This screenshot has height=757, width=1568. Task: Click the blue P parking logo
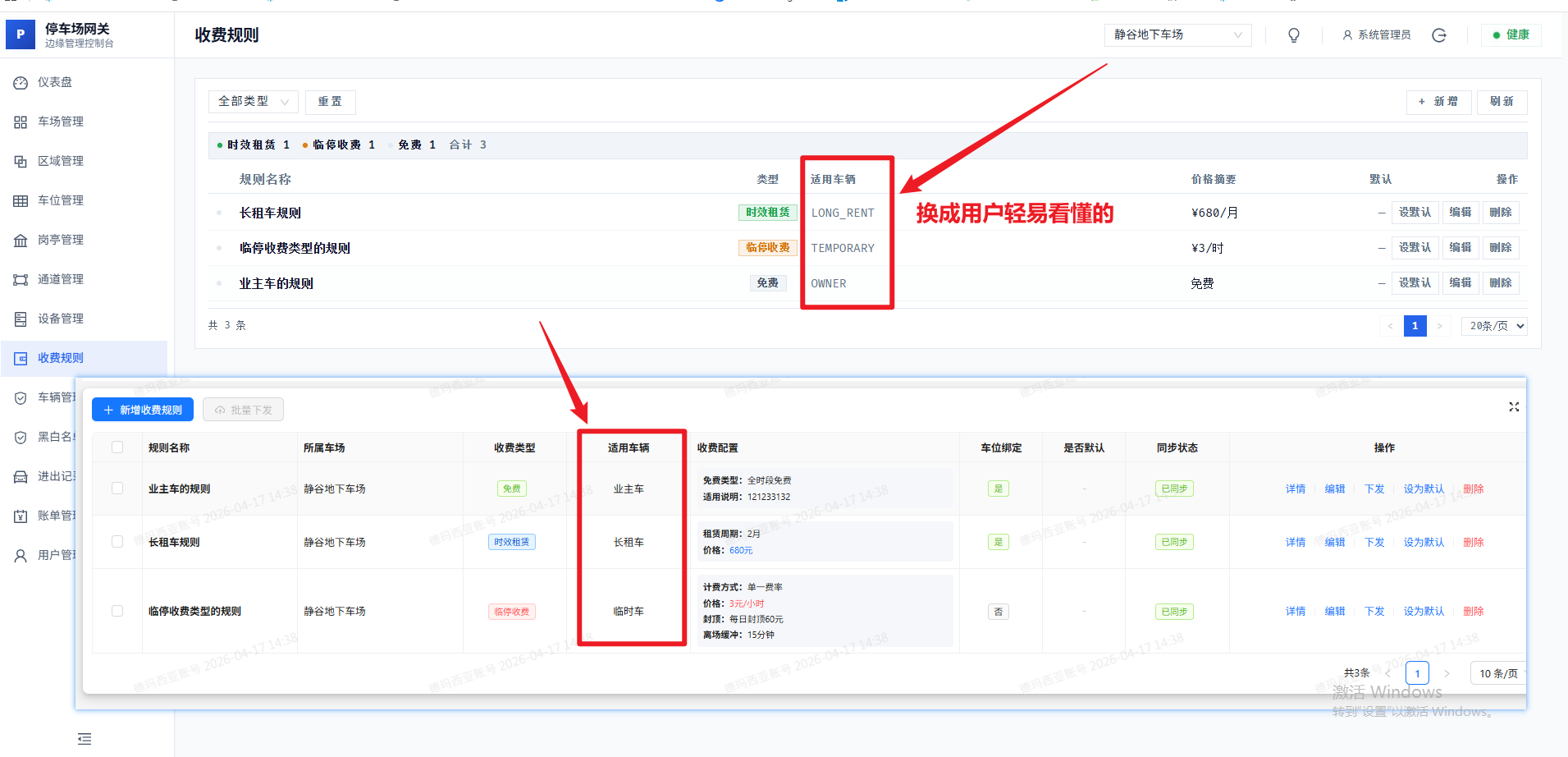[x=21, y=34]
